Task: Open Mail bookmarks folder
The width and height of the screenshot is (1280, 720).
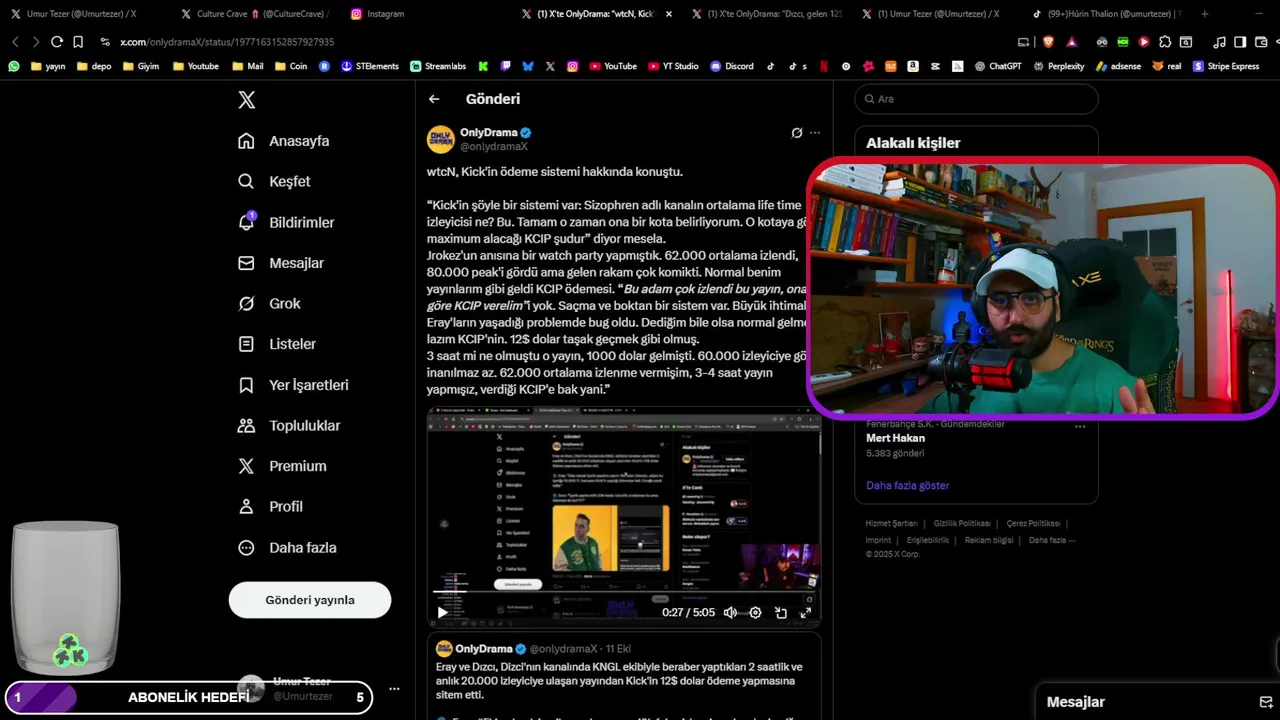Action: pos(248,66)
